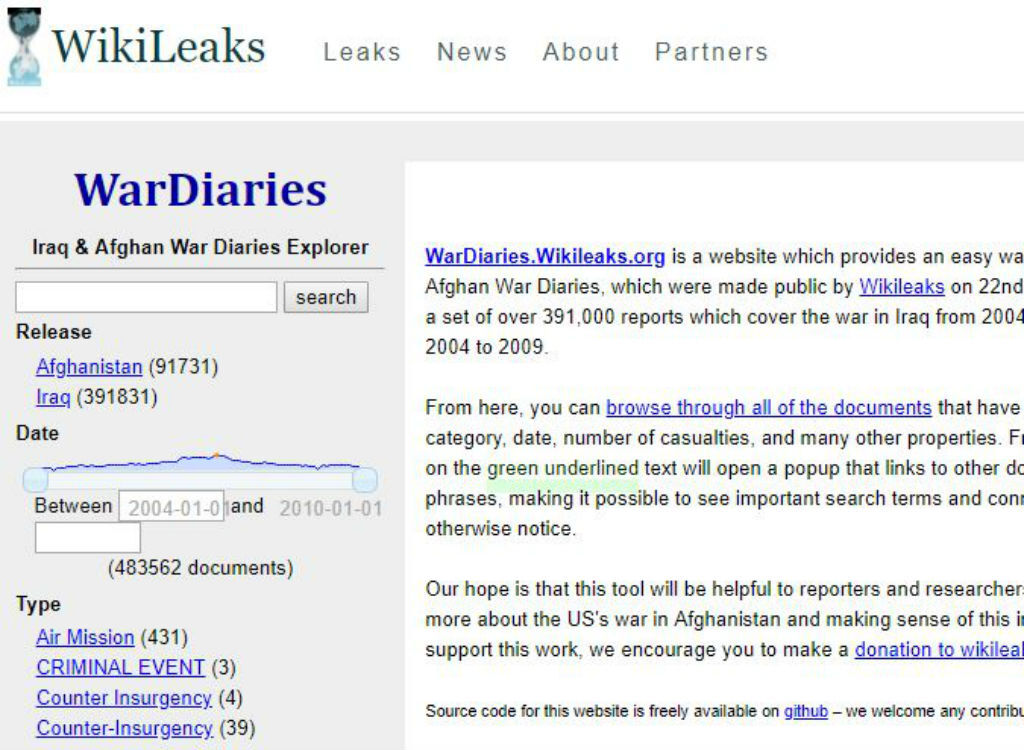Browse through all of the documents
The width and height of the screenshot is (1024, 750).
767,407
